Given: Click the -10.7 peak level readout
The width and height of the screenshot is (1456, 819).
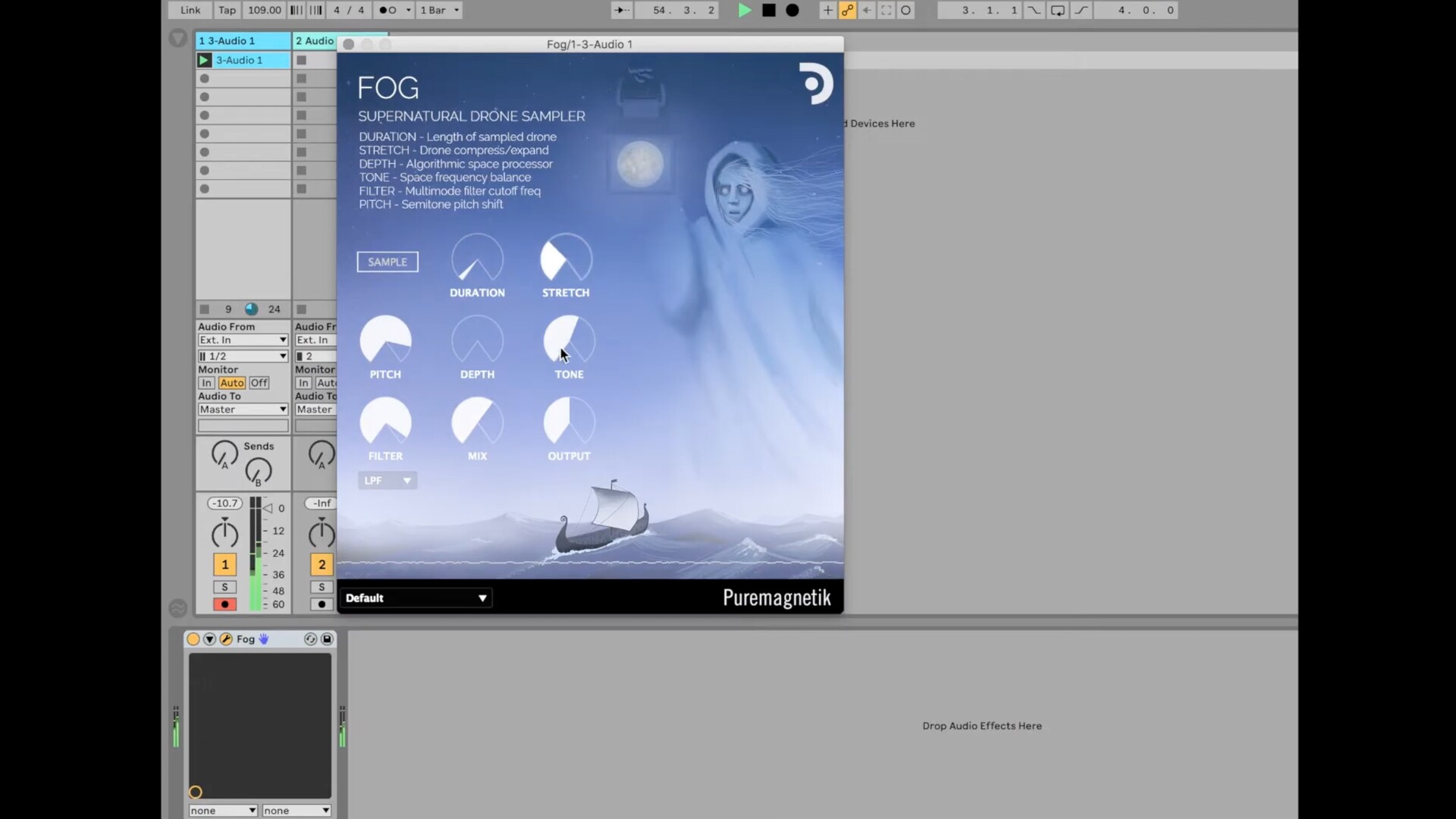Looking at the screenshot, I should click(224, 503).
